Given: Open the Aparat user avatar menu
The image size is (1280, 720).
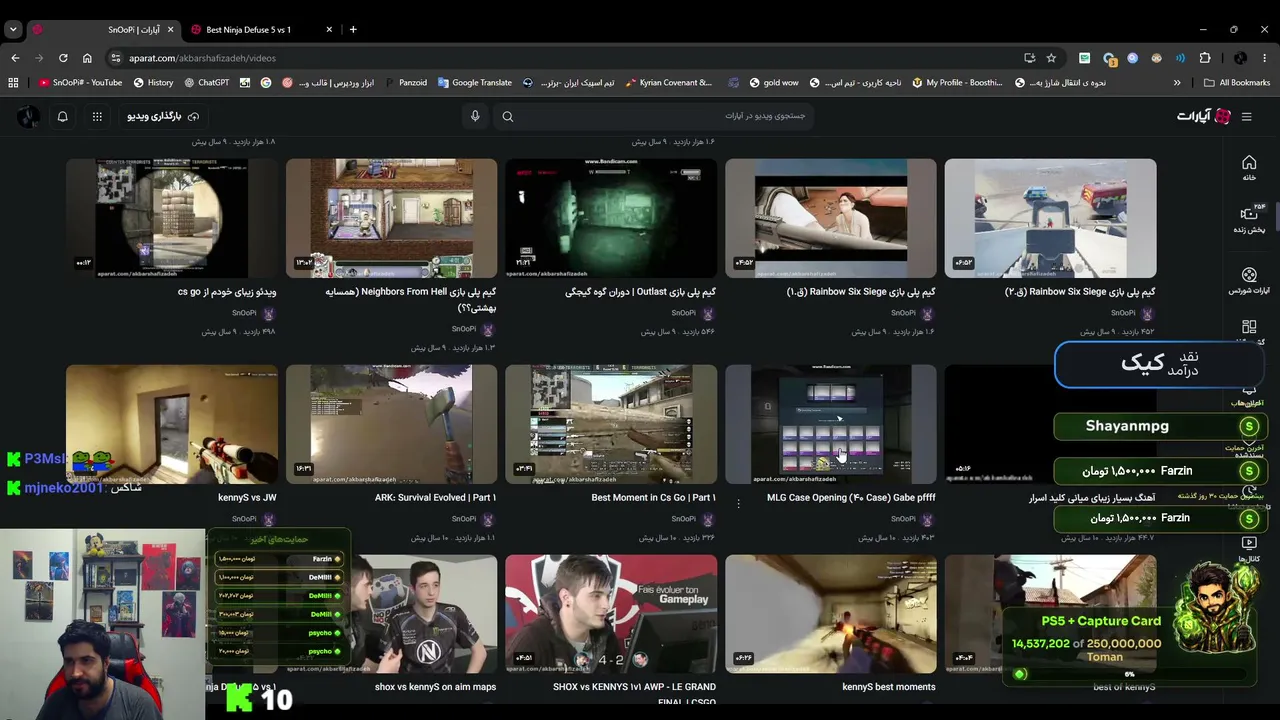Looking at the screenshot, I should point(28,117).
